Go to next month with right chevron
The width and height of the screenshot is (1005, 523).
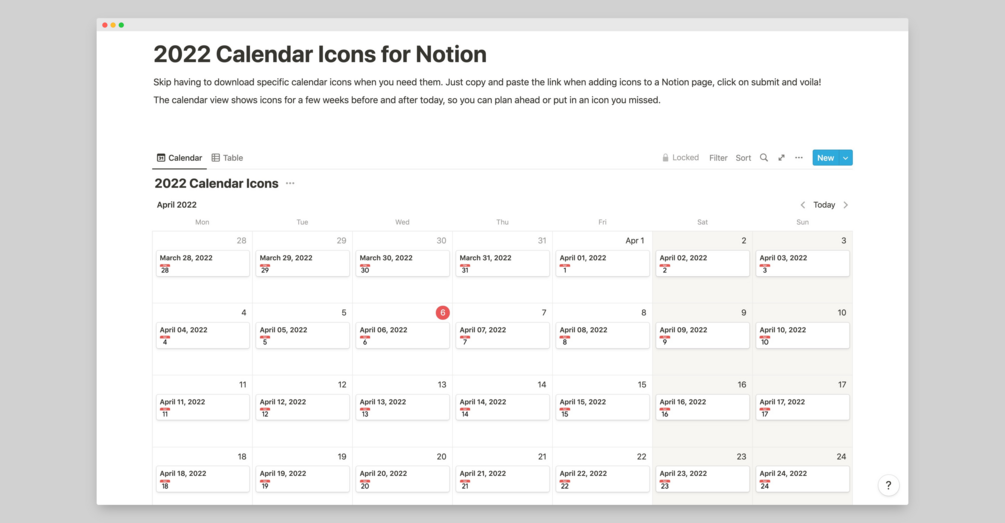(x=846, y=205)
